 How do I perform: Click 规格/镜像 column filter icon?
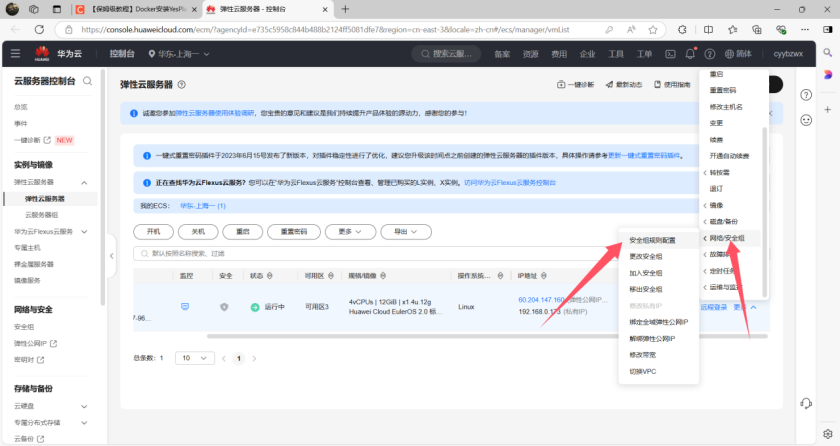(383, 276)
